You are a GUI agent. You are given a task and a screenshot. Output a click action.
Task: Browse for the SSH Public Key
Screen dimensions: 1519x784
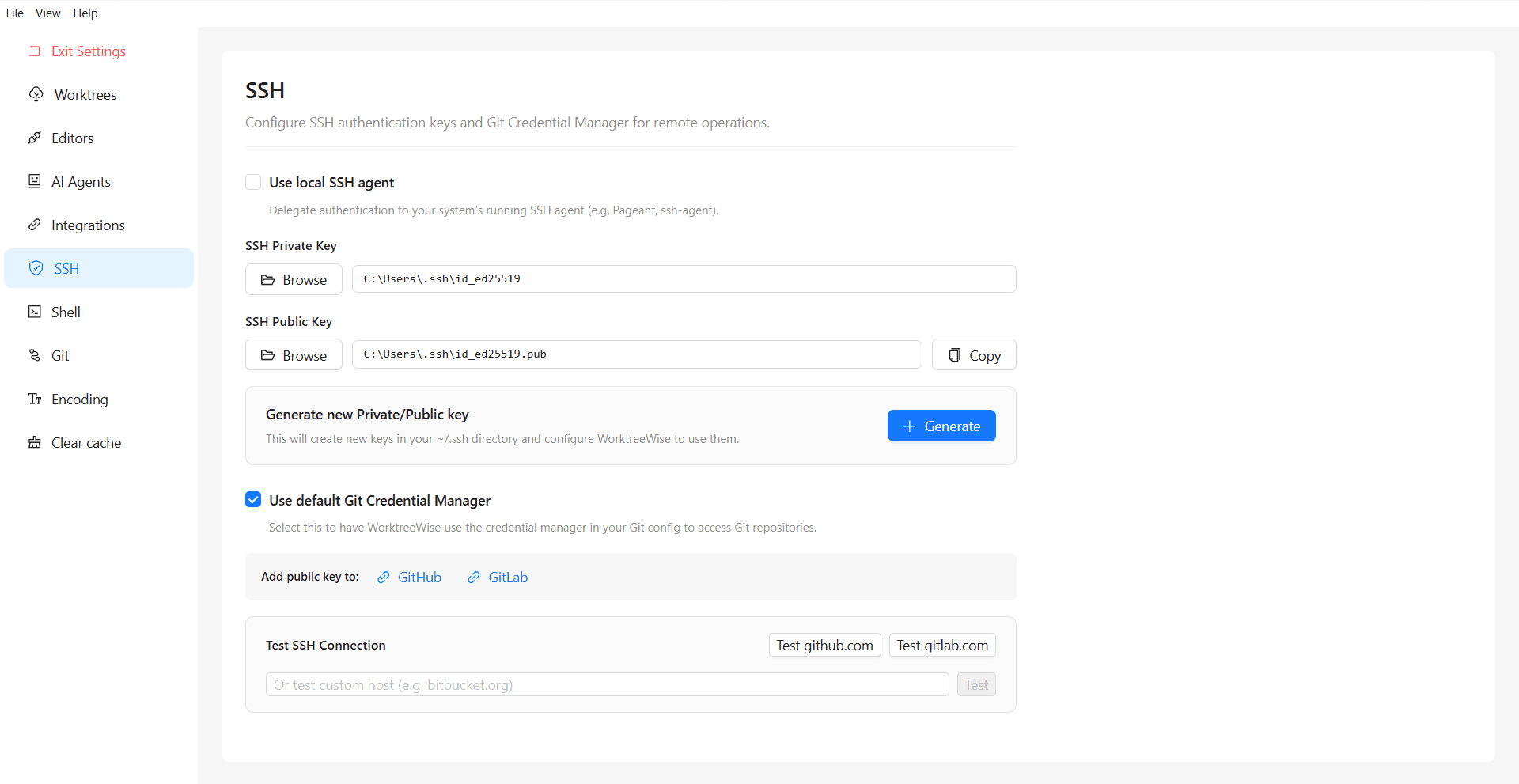click(x=294, y=355)
